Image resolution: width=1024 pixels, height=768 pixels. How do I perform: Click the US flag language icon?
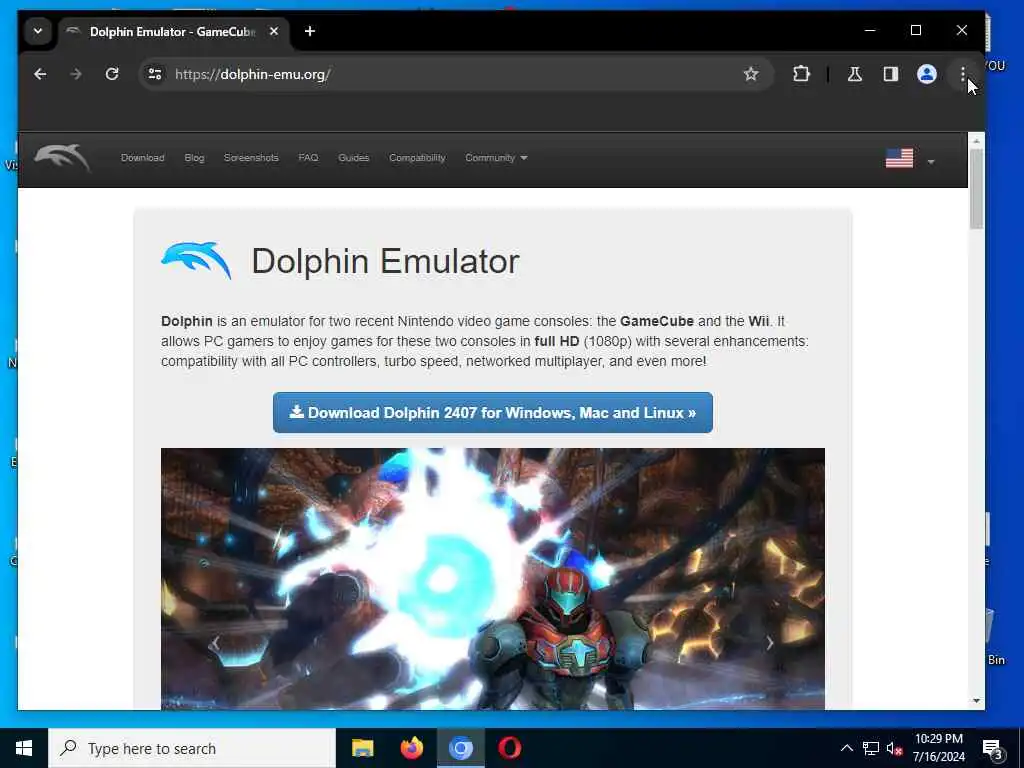(899, 158)
